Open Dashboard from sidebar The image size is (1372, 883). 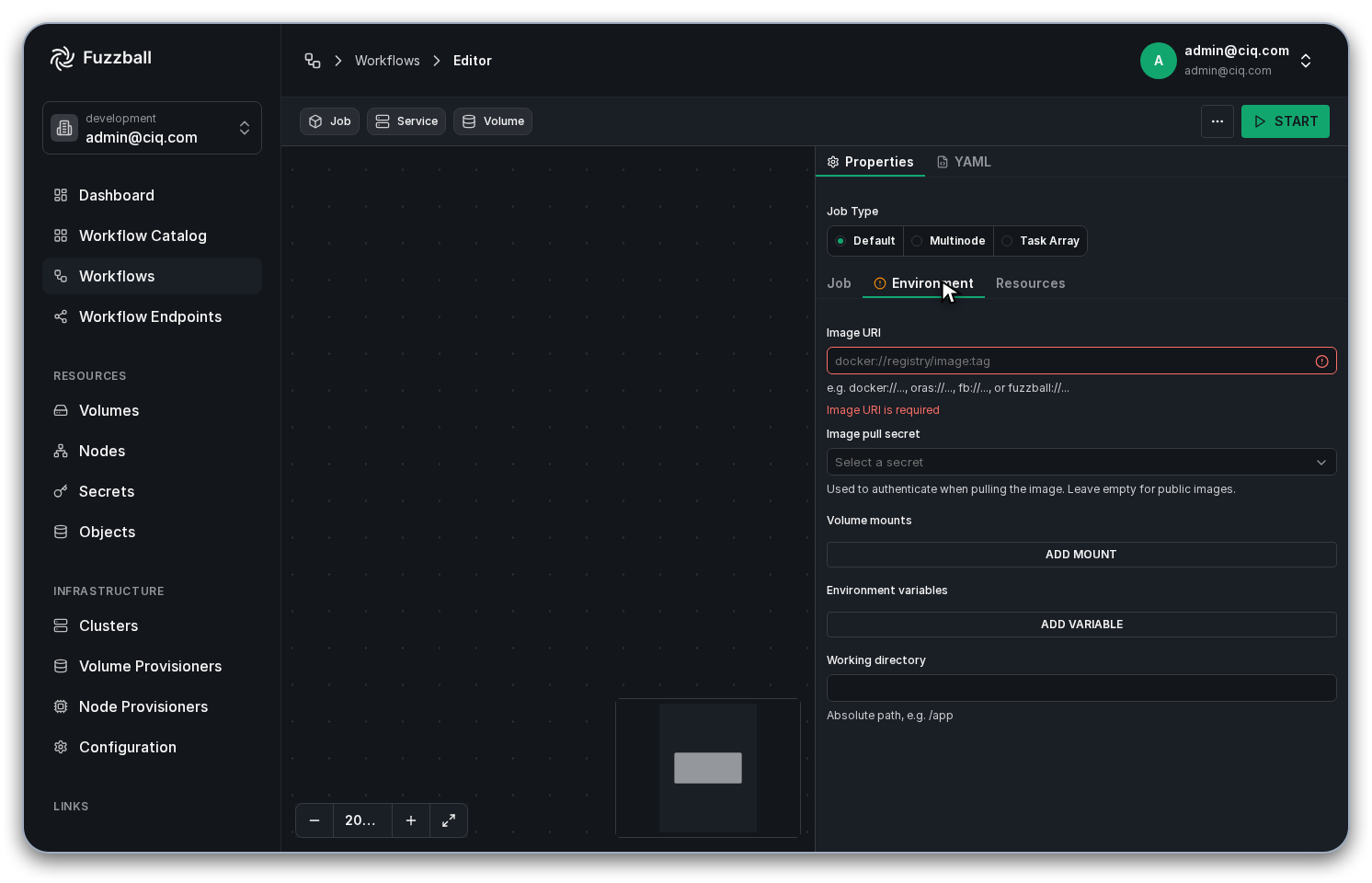[x=152, y=195]
